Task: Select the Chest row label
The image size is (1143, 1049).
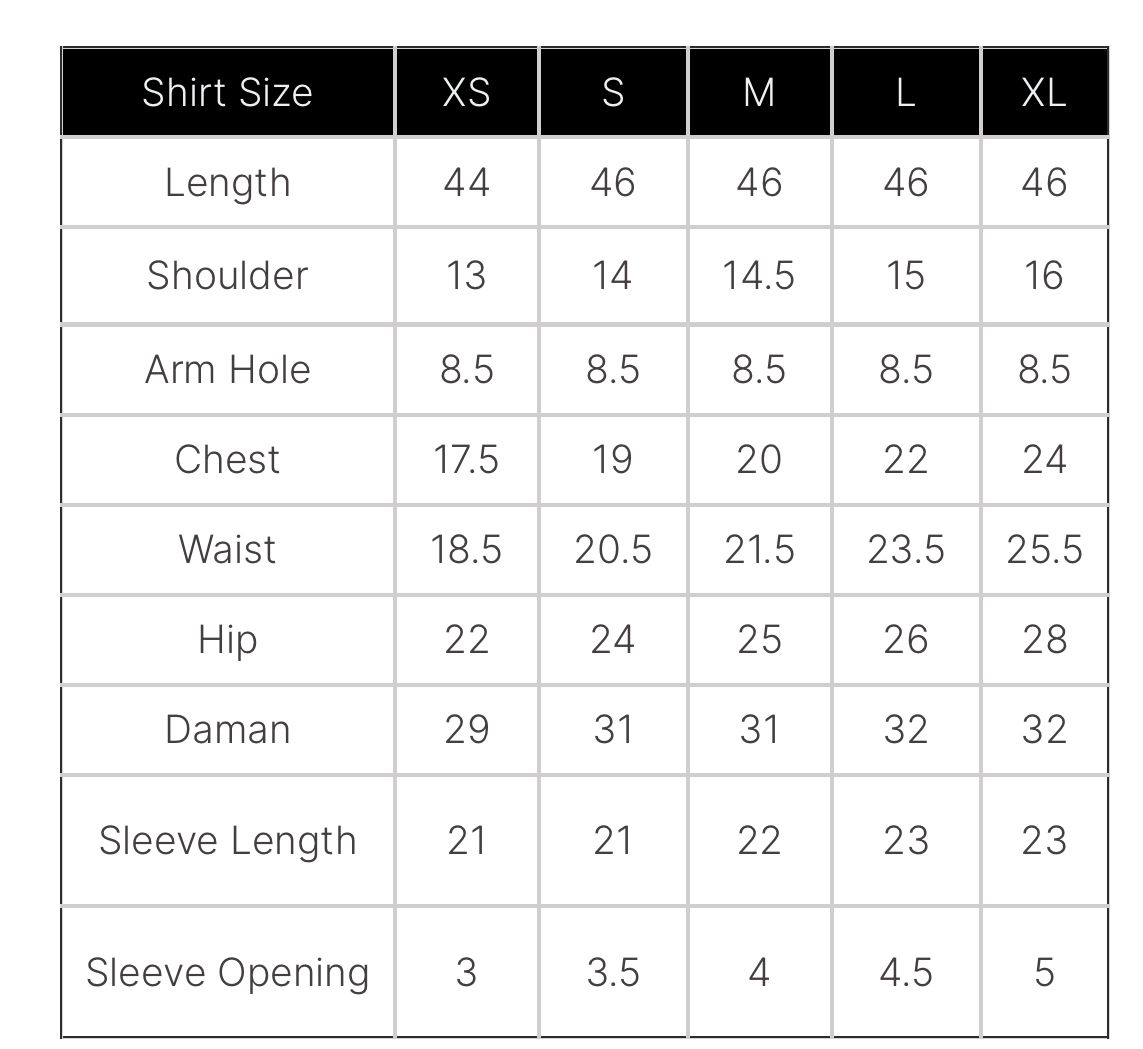Action: point(227,459)
